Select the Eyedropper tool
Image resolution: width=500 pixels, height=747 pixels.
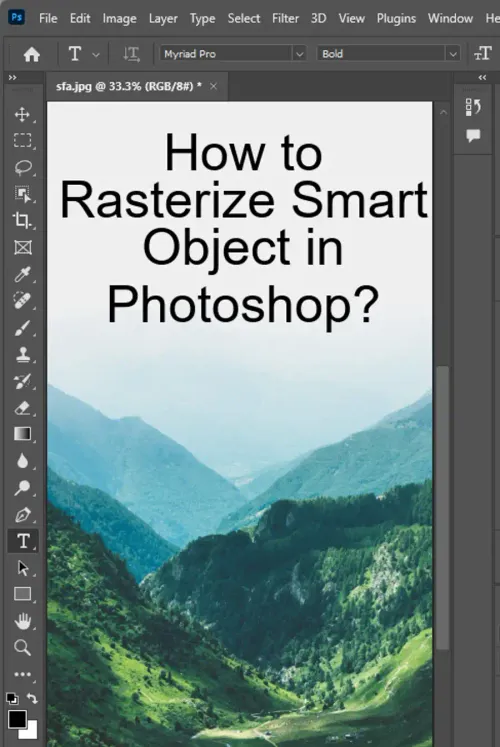[x=22, y=274]
